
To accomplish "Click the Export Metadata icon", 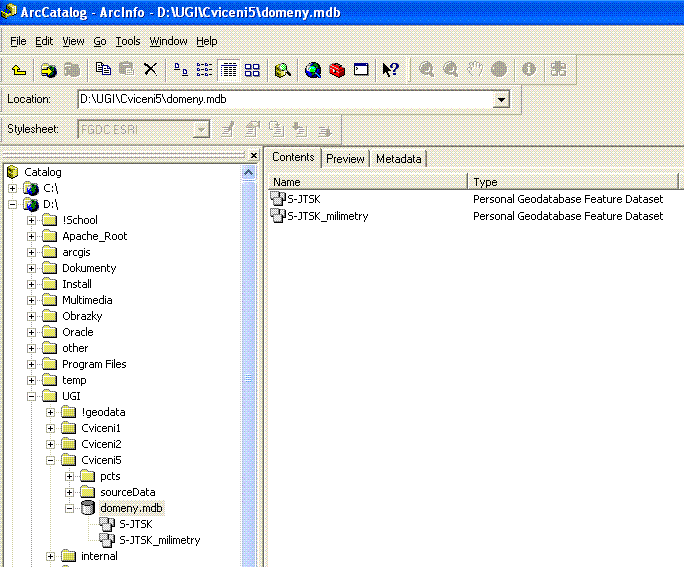I will [x=325, y=129].
